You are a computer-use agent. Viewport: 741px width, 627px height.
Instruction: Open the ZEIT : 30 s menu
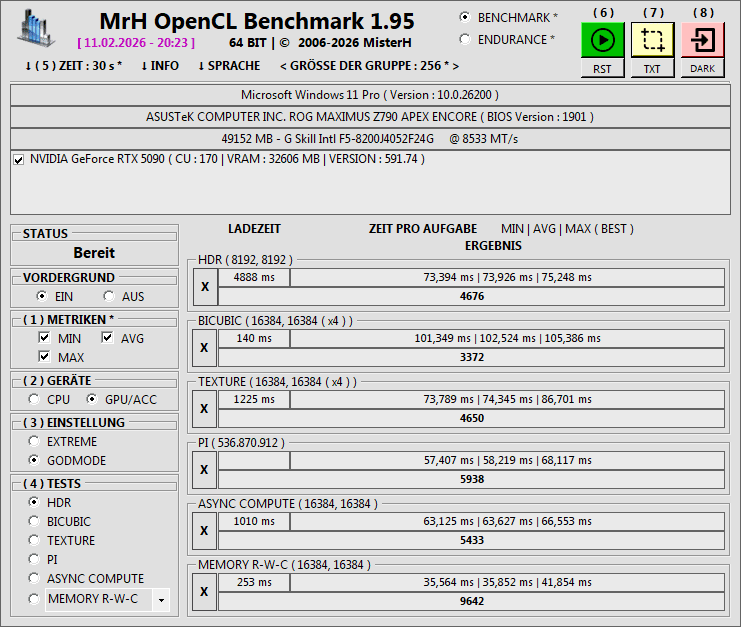[73, 66]
